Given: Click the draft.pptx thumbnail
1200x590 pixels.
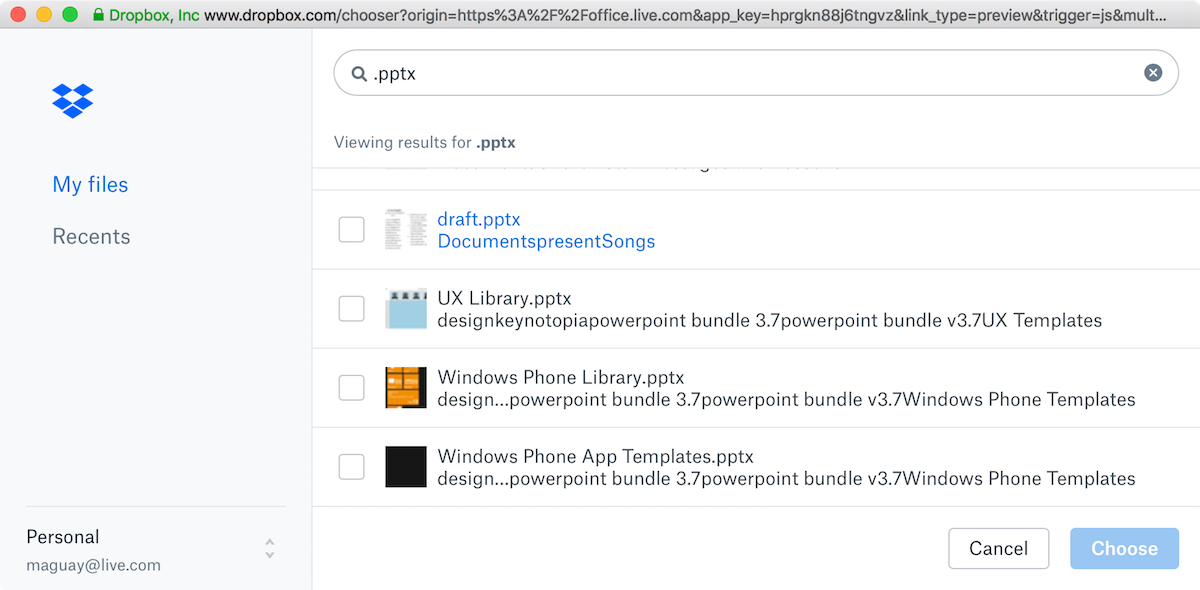Looking at the screenshot, I should coord(406,229).
